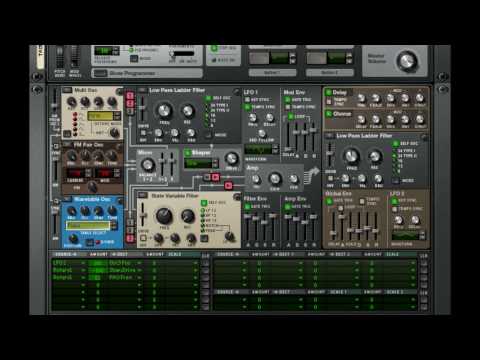Click the red routing button beside the Shaper

tap(216, 177)
